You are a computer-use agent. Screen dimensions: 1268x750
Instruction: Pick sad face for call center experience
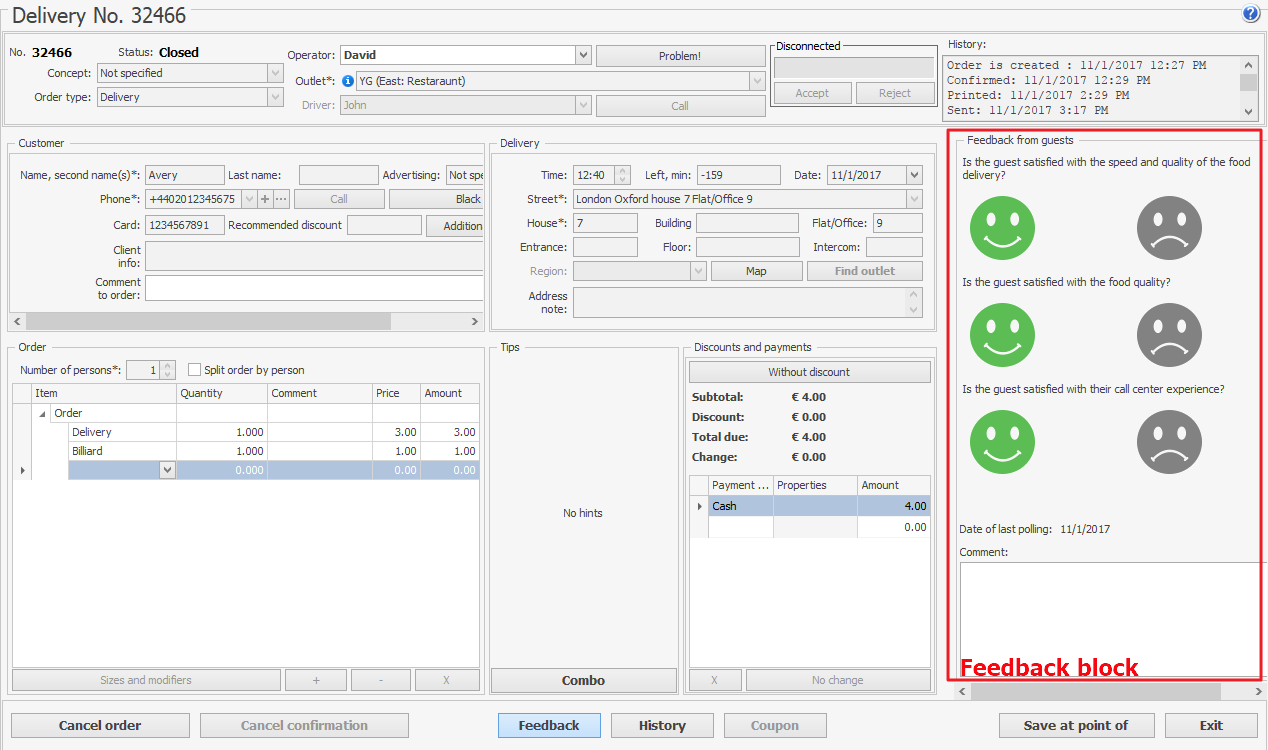[x=1169, y=442]
